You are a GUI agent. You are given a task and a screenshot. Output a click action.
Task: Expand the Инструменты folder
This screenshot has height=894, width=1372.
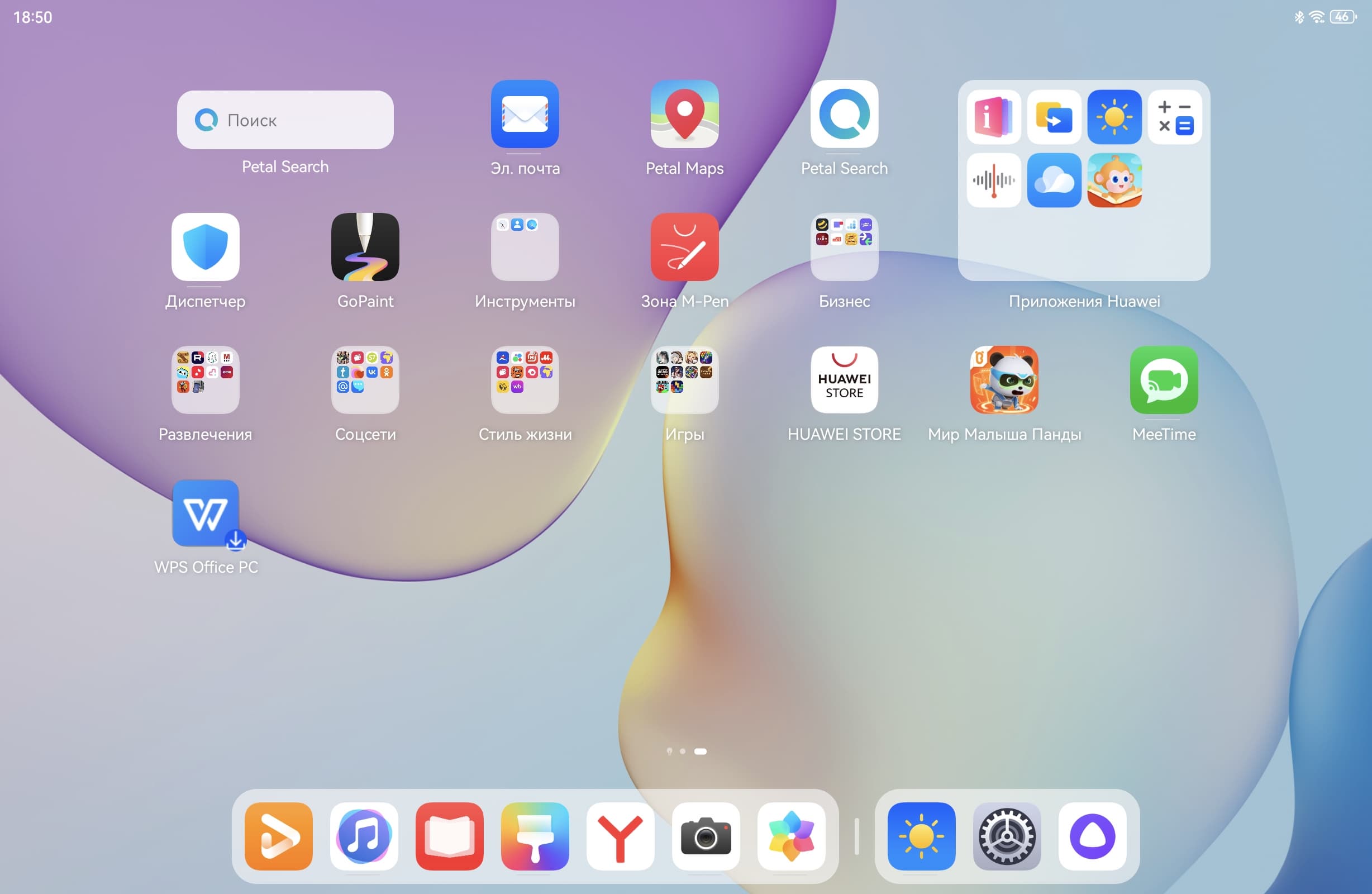pyautogui.click(x=525, y=247)
